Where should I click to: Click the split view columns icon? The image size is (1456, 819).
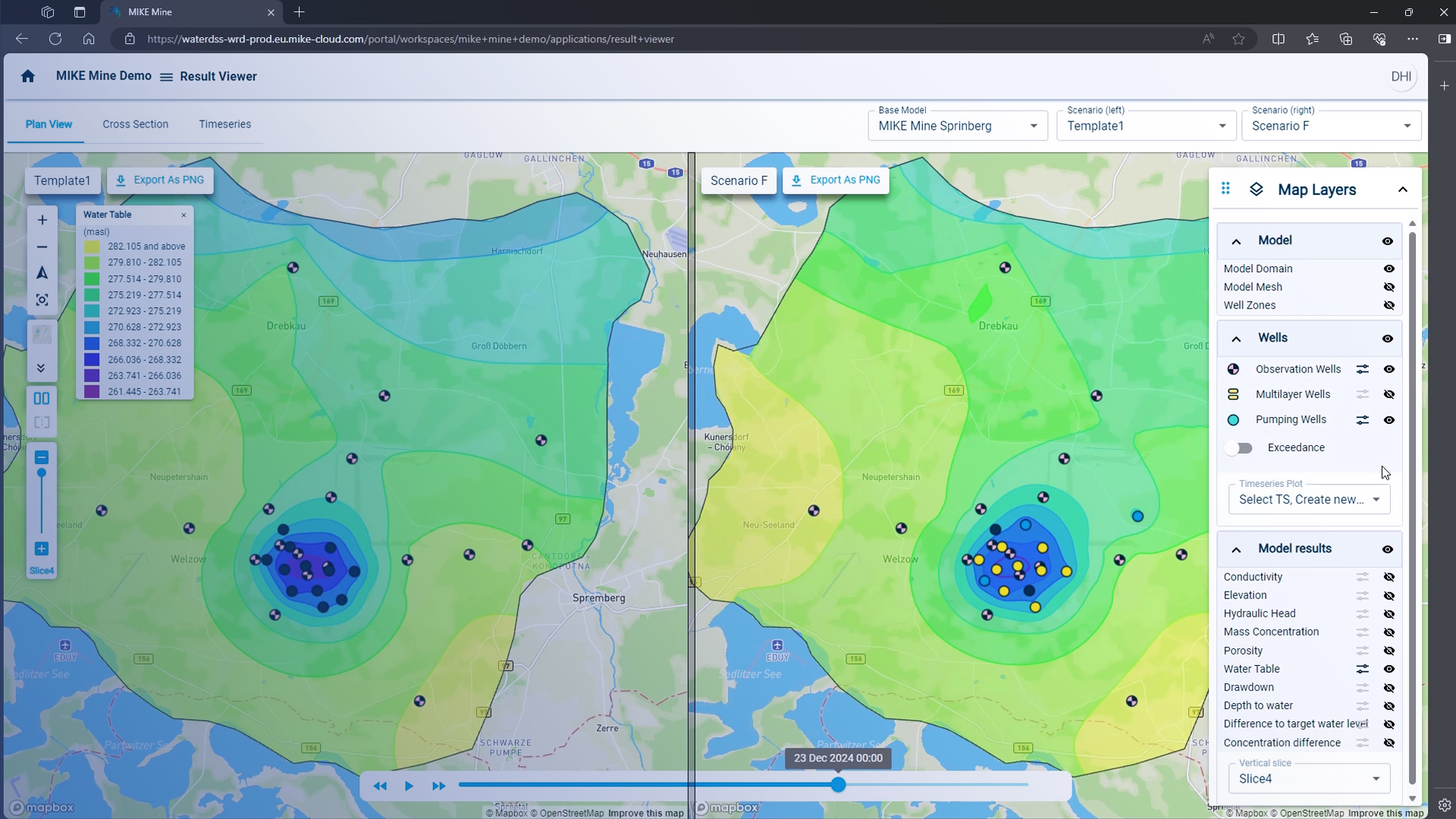(42, 398)
